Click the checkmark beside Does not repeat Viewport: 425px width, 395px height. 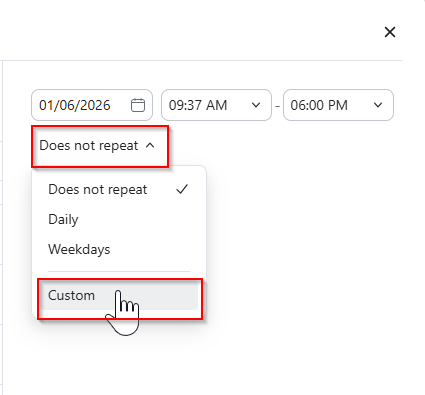(x=182, y=189)
